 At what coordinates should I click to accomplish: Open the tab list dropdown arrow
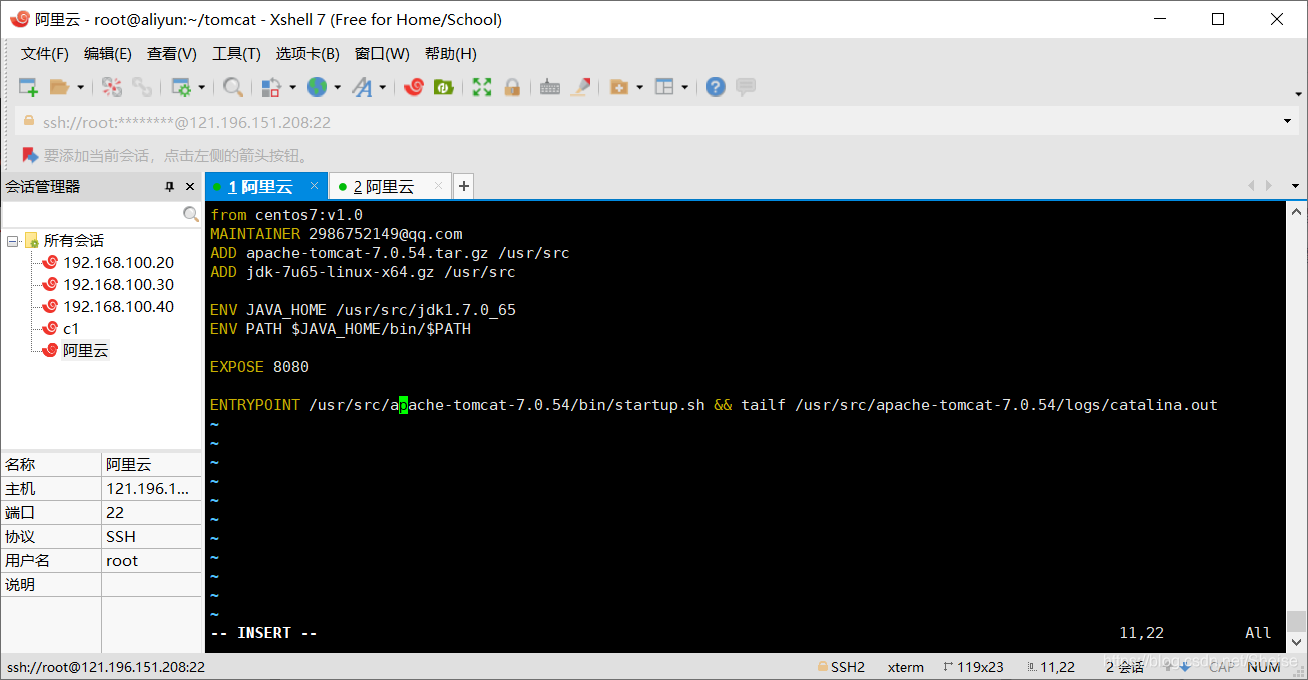pos(1296,186)
